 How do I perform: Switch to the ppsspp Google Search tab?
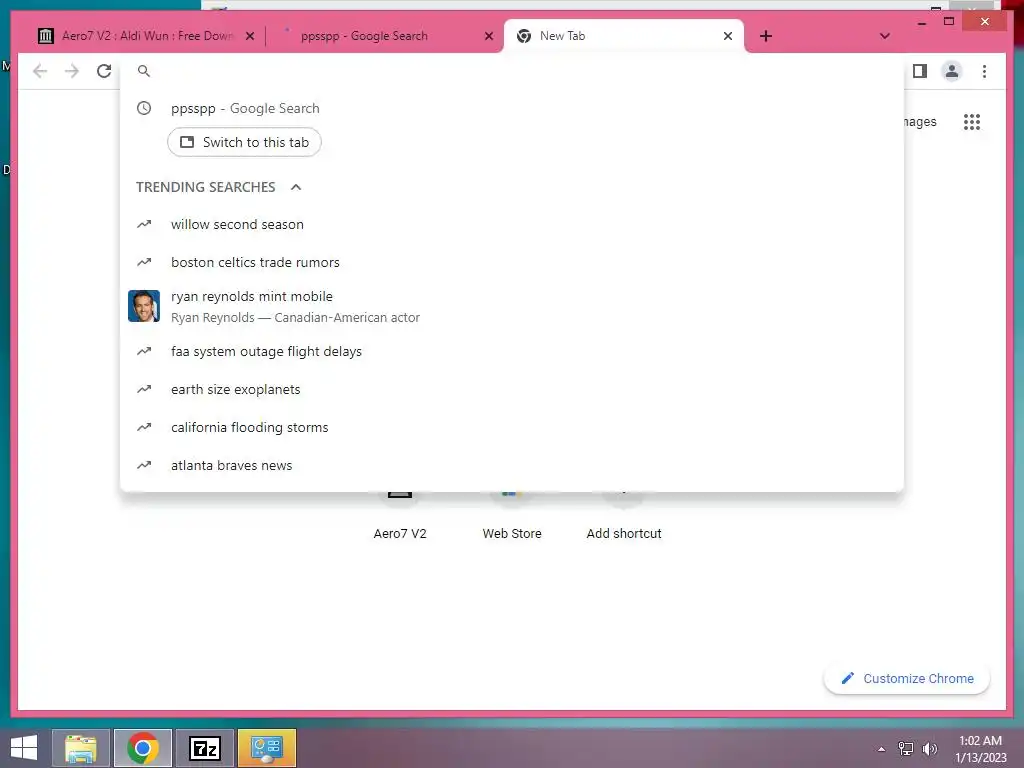[x=385, y=36]
